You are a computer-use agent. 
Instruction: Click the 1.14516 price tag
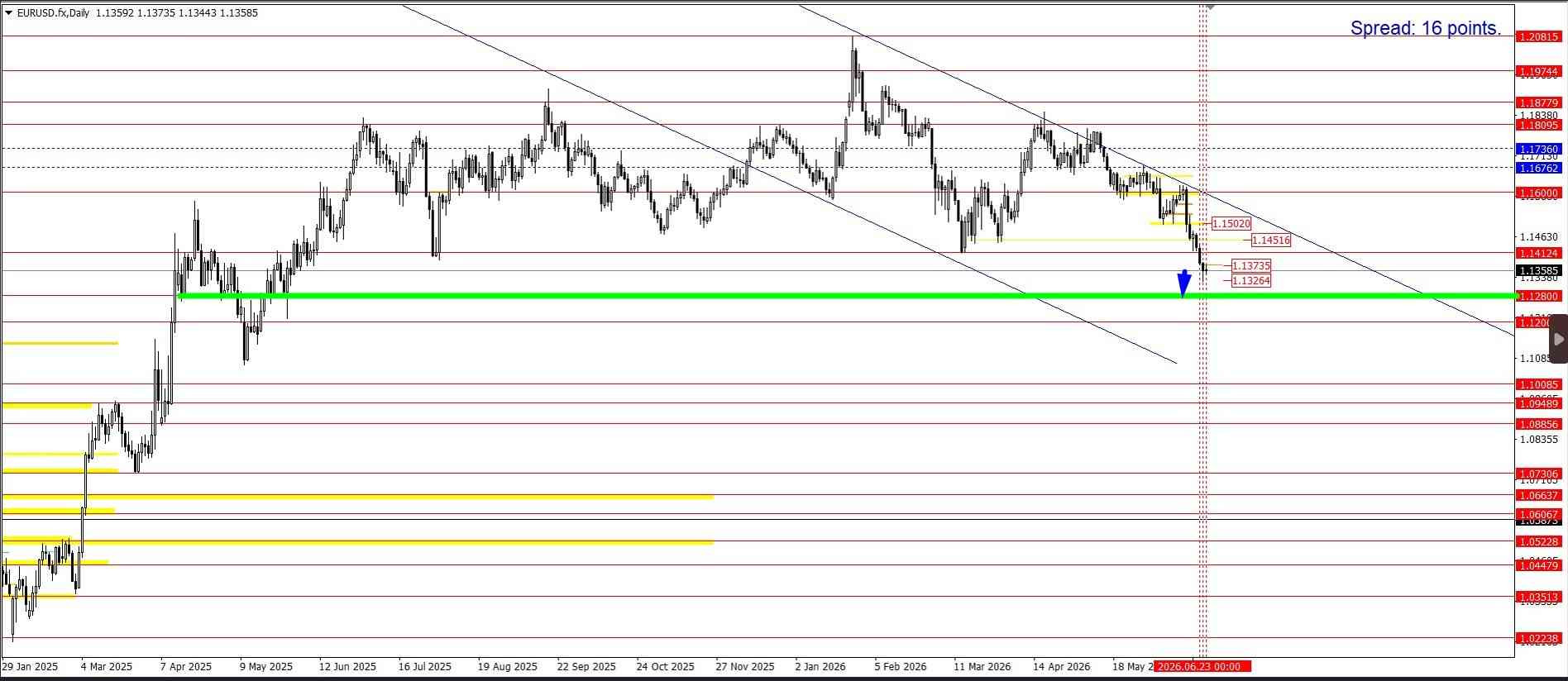[1271, 240]
